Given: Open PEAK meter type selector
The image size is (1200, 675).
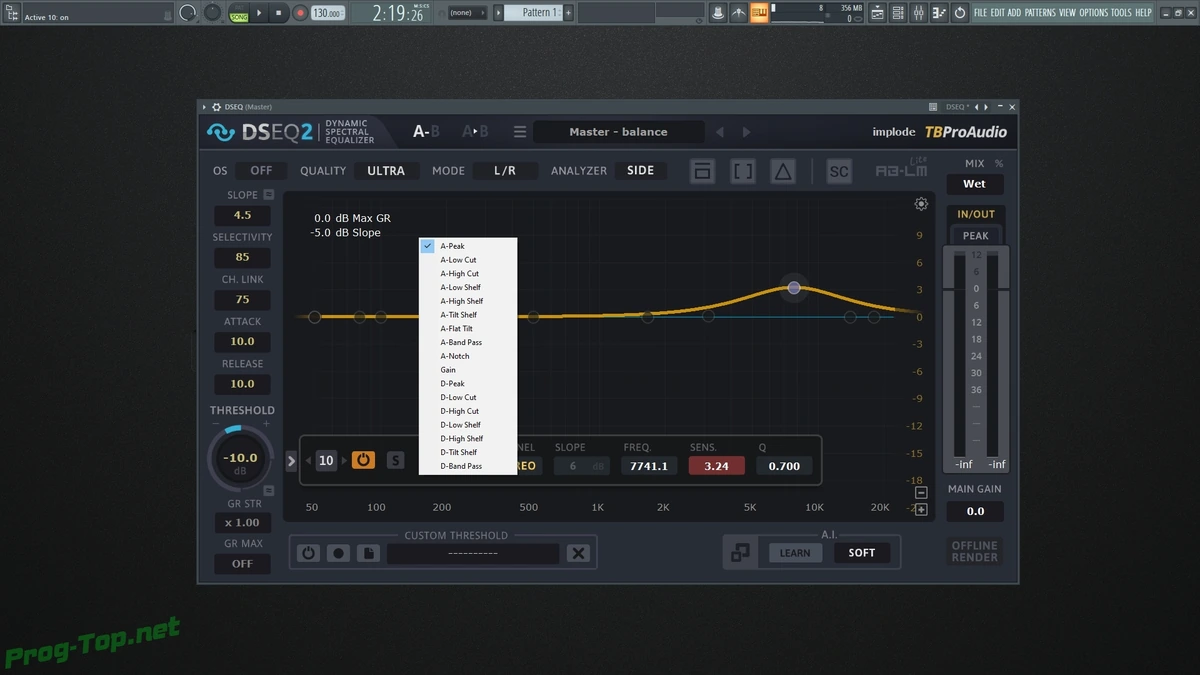Looking at the screenshot, I should click(976, 236).
